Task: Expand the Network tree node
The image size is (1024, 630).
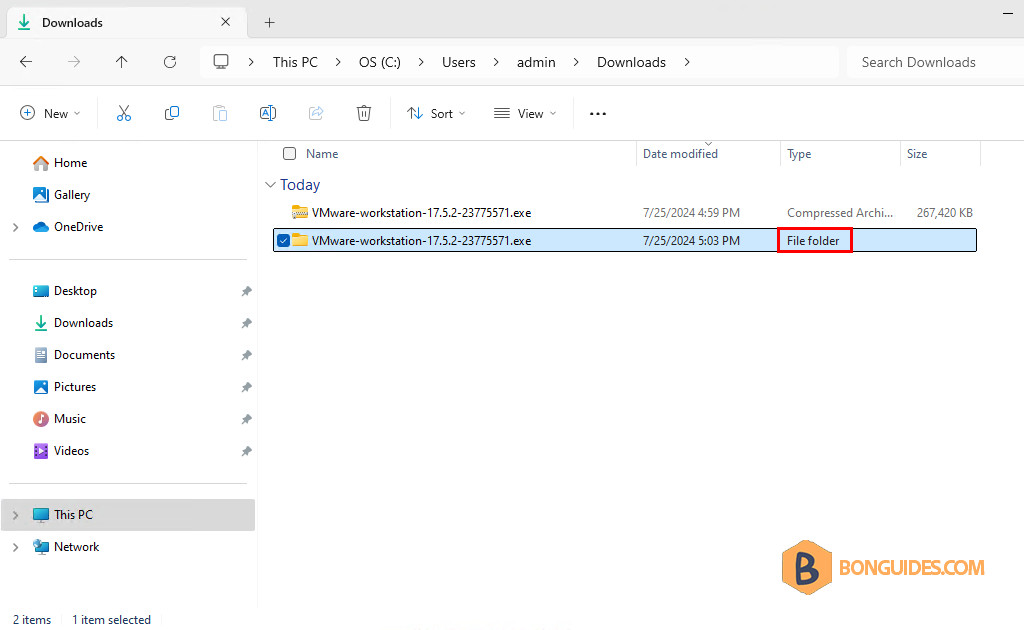Action: pyautogui.click(x=16, y=547)
